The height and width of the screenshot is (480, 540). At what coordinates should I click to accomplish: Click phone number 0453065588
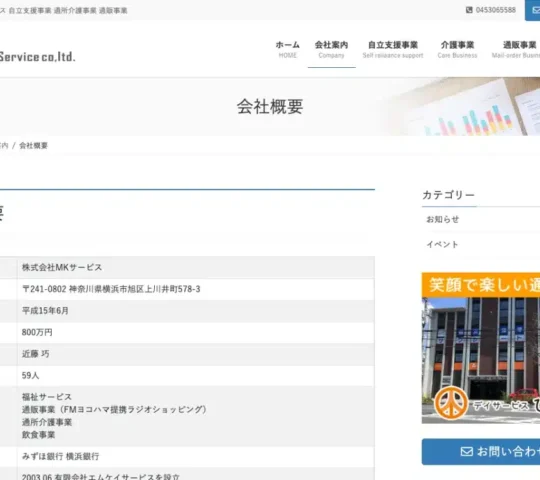tap(496, 10)
